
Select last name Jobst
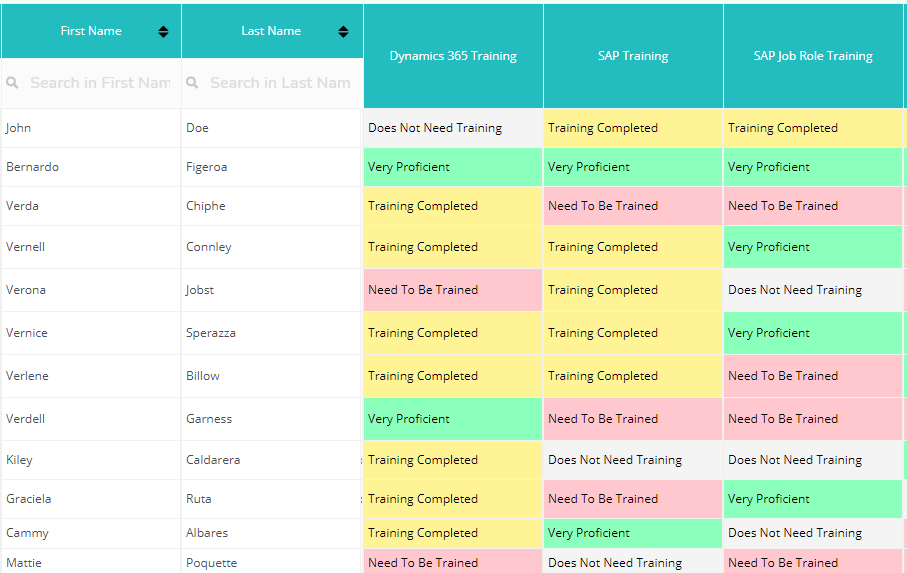click(x=200, y=290)
